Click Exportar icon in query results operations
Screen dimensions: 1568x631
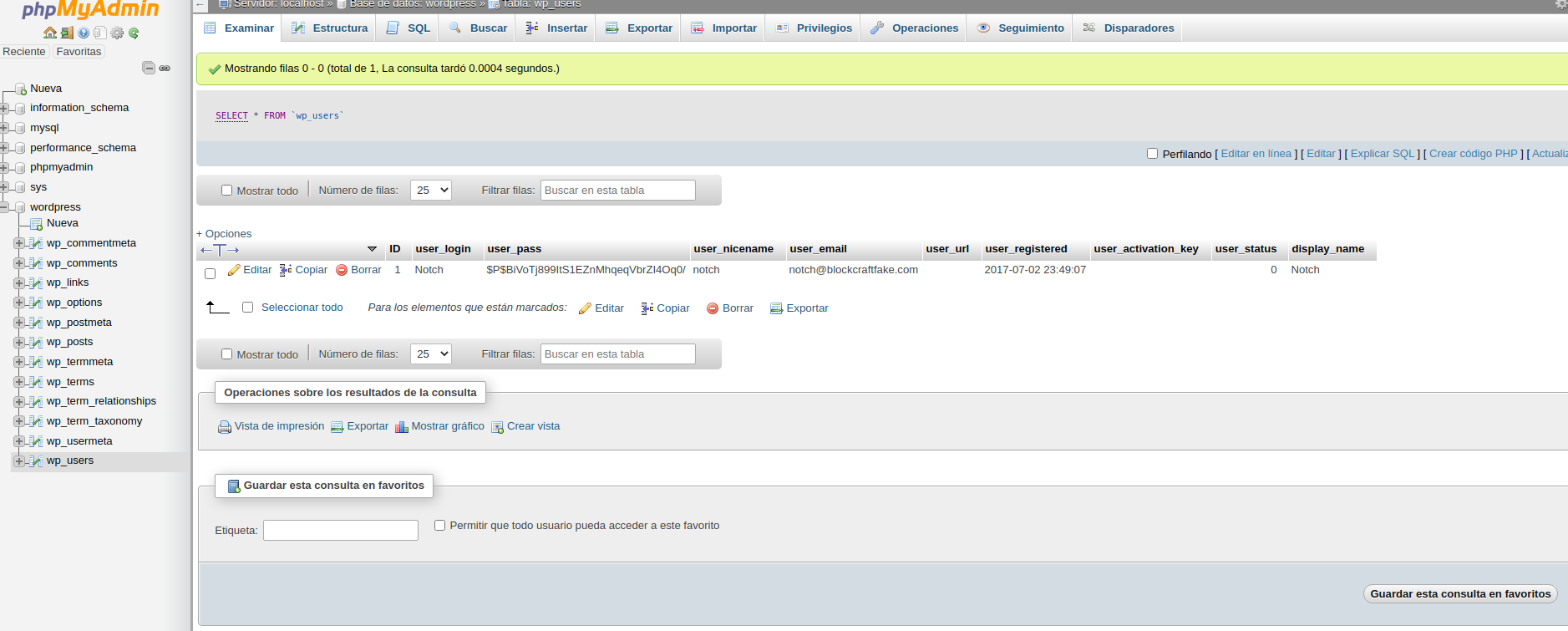(337, 427)
